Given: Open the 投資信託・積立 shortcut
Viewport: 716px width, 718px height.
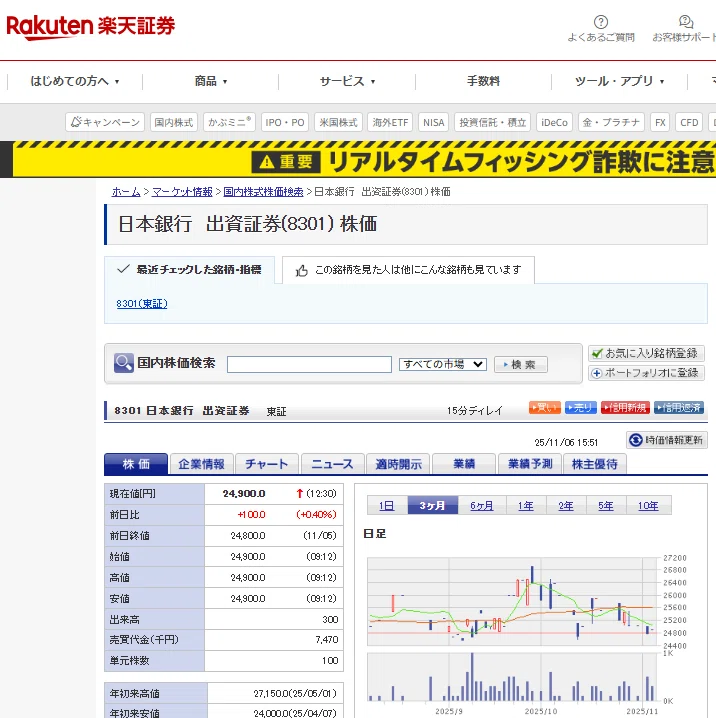Looking at the screenshot, I should tap(493, 122).
